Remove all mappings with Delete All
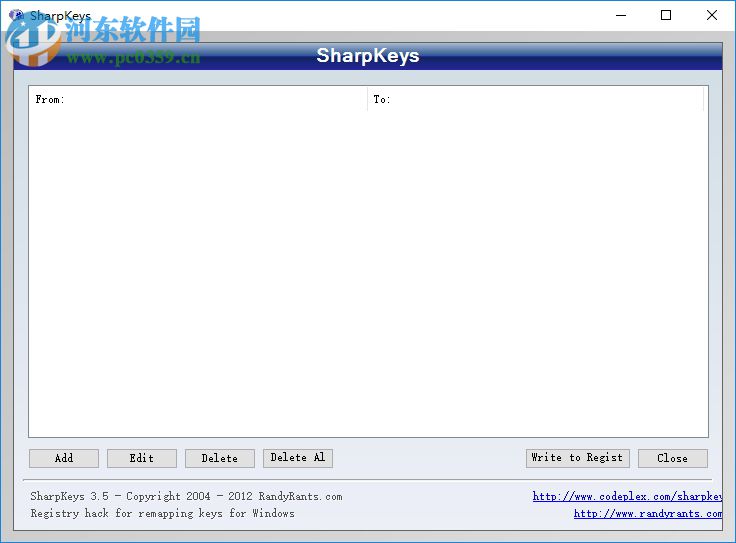The image size is (736, 543). (298, 458)
